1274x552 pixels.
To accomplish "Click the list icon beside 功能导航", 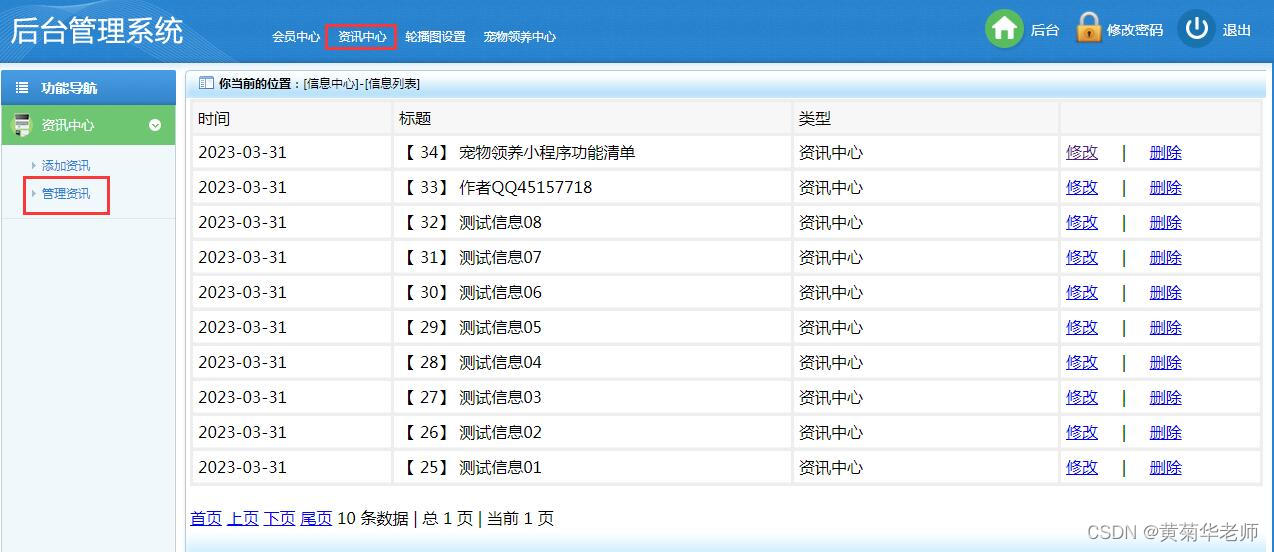I will tap(22, 88).
